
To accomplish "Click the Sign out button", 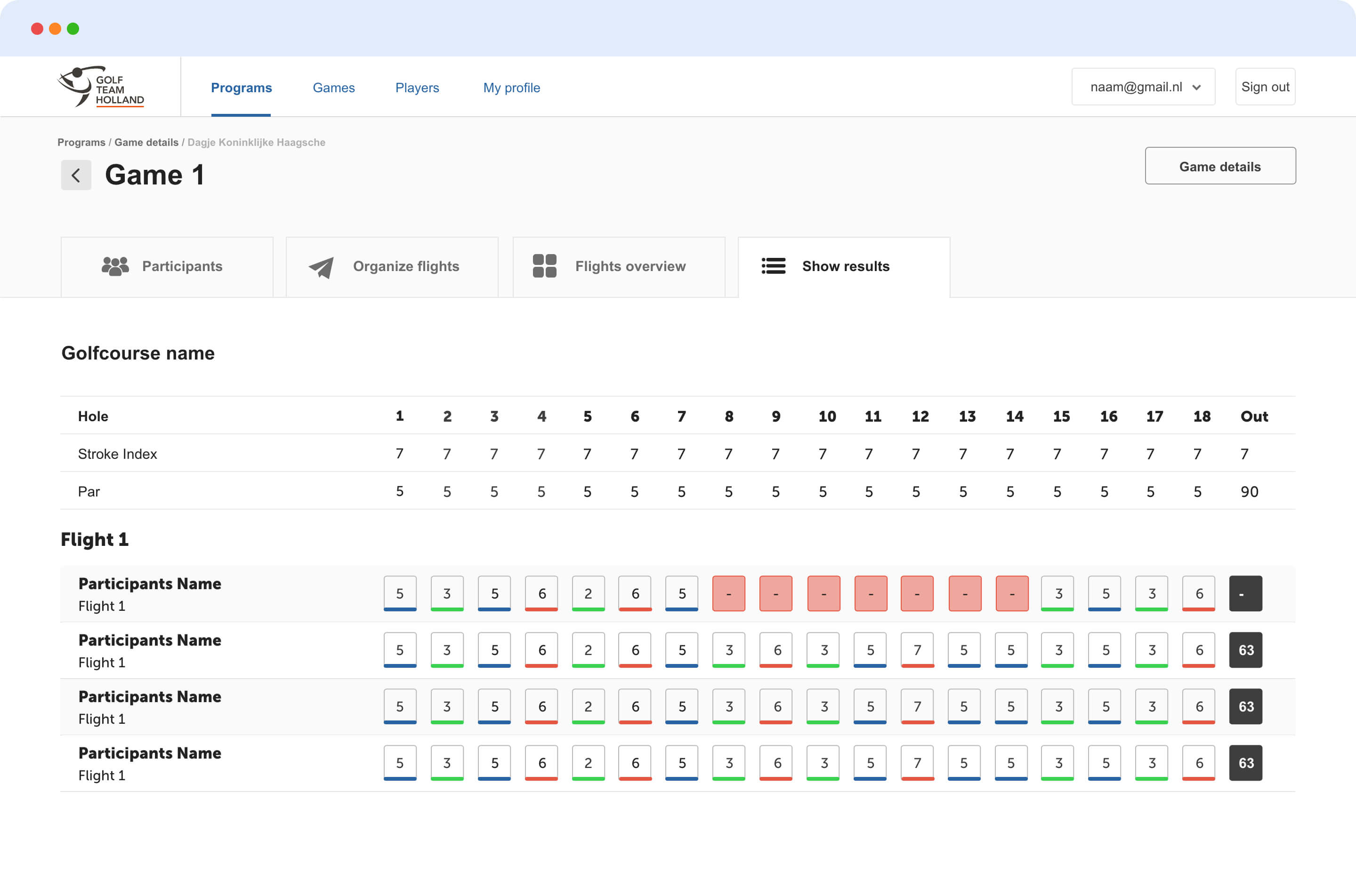I will (x=1265, y=87).
